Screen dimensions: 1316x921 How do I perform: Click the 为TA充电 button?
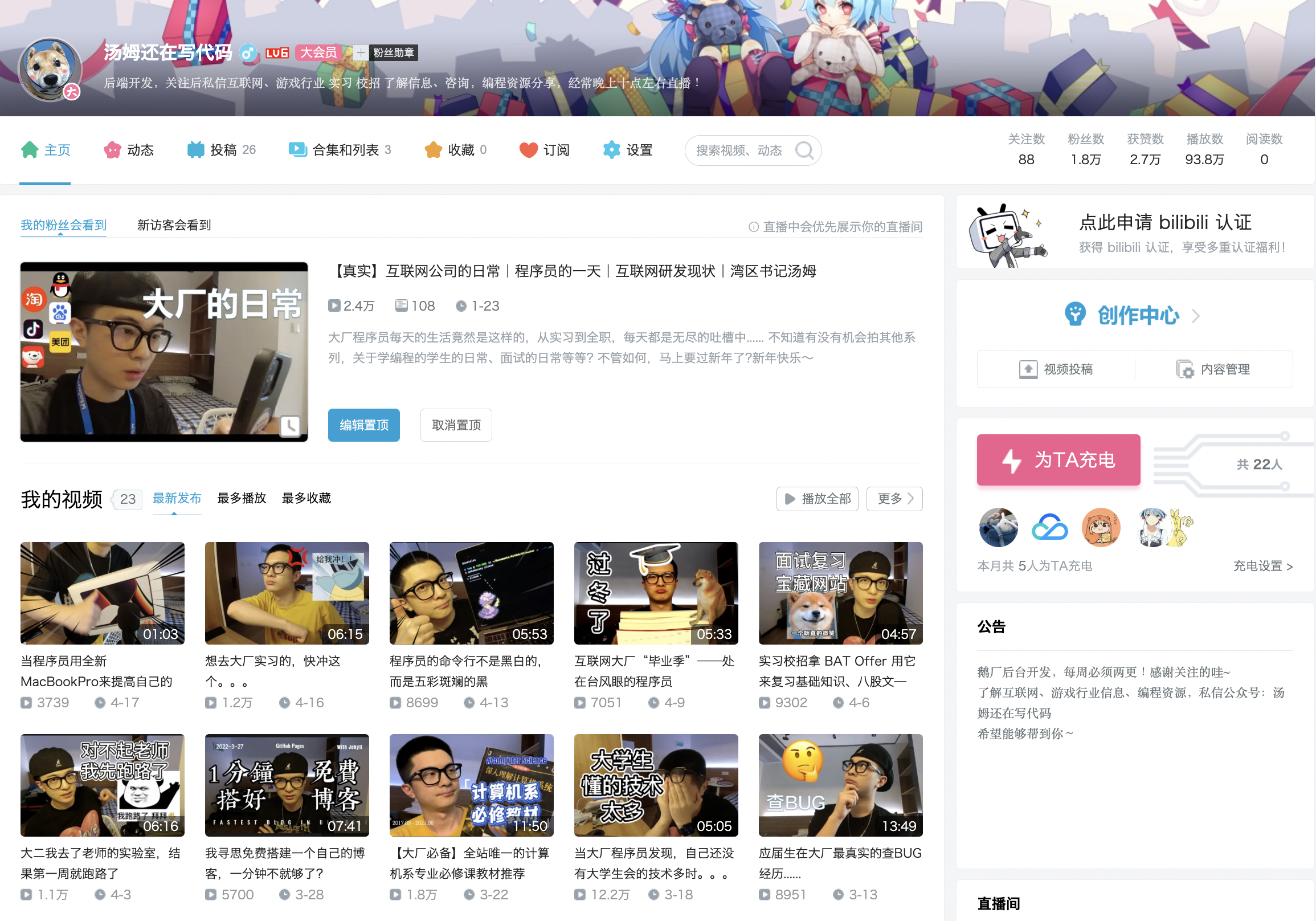pos(1058,460)
